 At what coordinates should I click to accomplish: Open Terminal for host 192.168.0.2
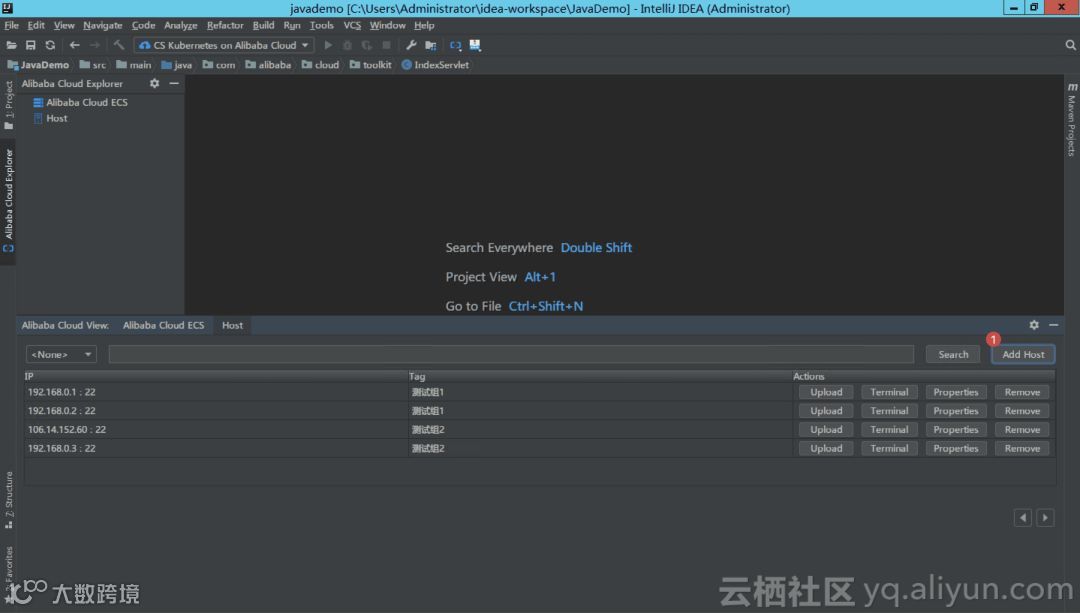889,411
